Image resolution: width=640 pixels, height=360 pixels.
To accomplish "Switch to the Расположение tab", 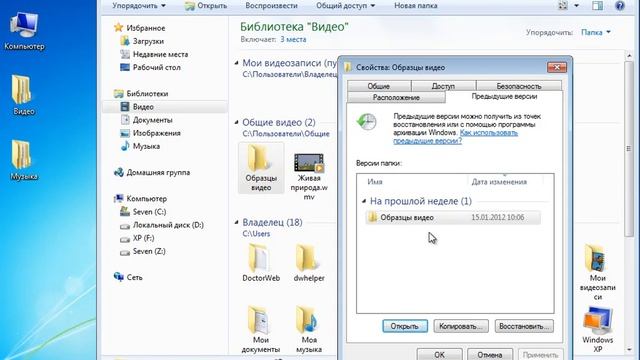I will click(x=396, y=98).
